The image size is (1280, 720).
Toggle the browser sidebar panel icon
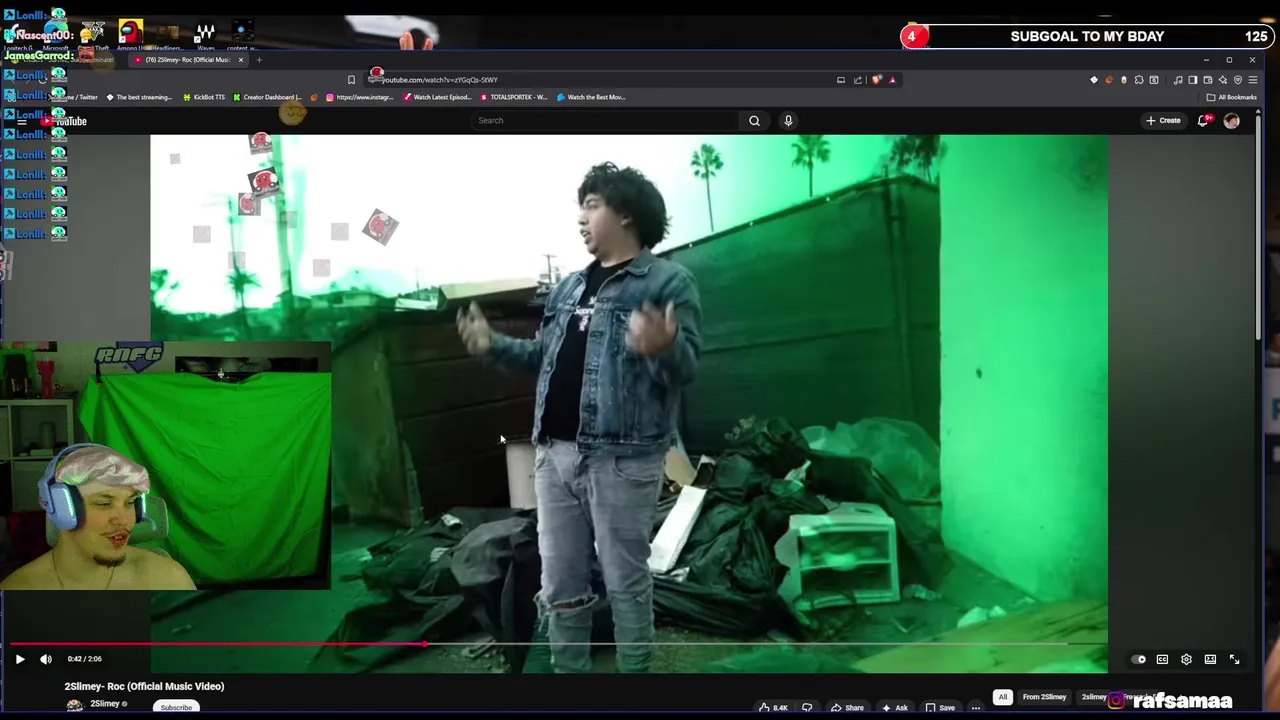coord(1193,80)
